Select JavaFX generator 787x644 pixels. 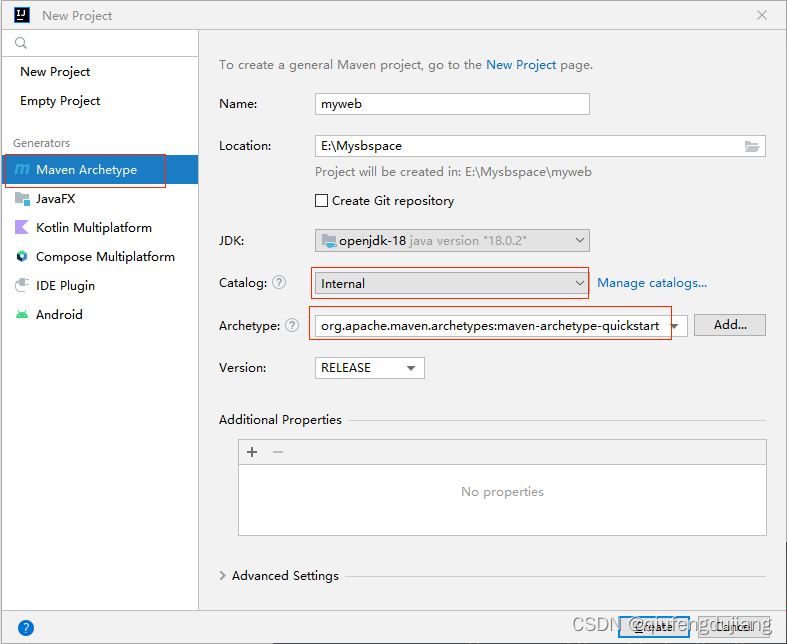[x=100, y=199]
